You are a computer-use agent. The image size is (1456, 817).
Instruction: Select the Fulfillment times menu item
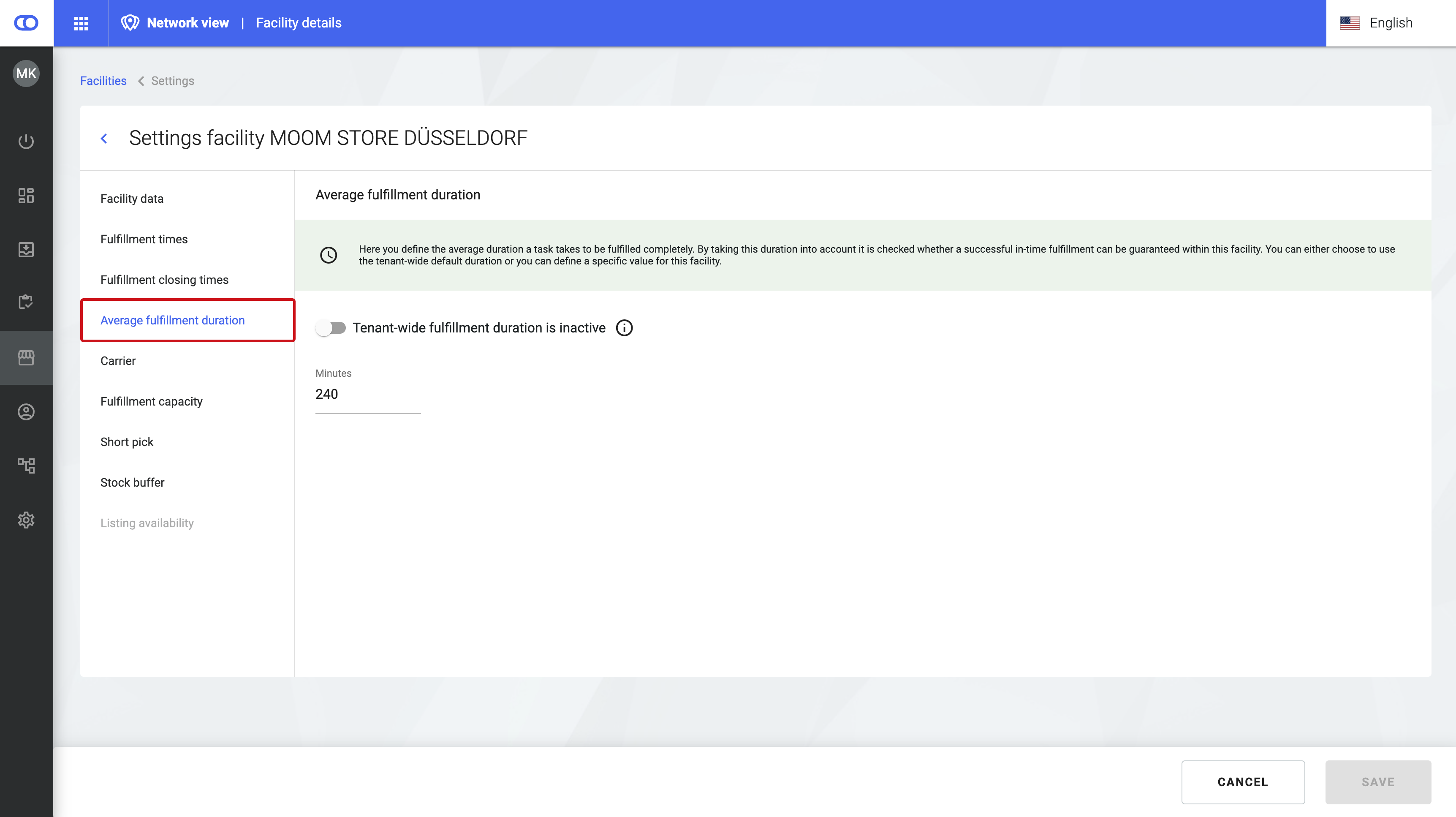click(x=144, y=239)
